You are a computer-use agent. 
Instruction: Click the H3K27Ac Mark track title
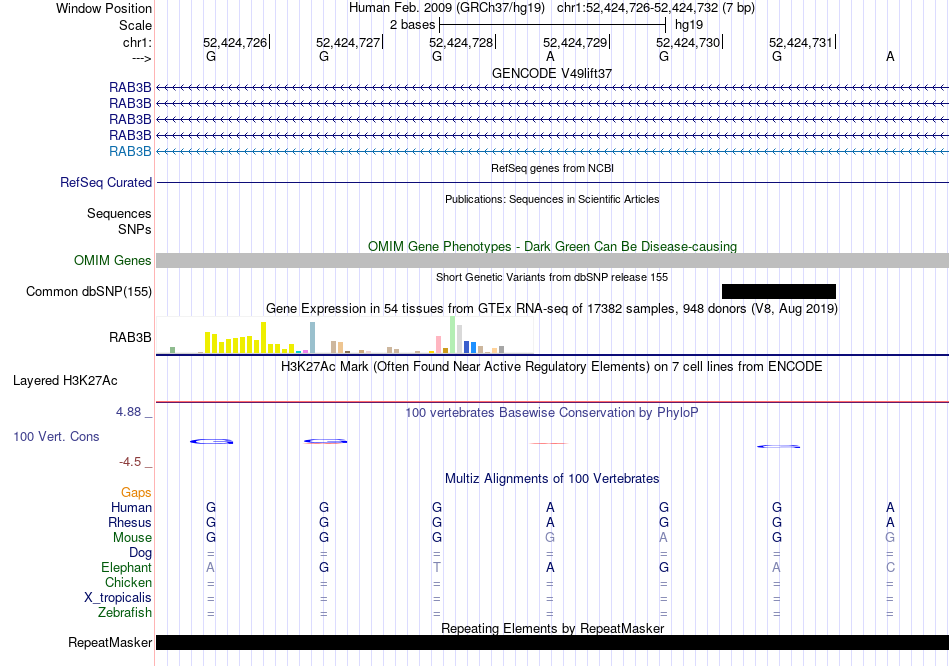point(552,367)
